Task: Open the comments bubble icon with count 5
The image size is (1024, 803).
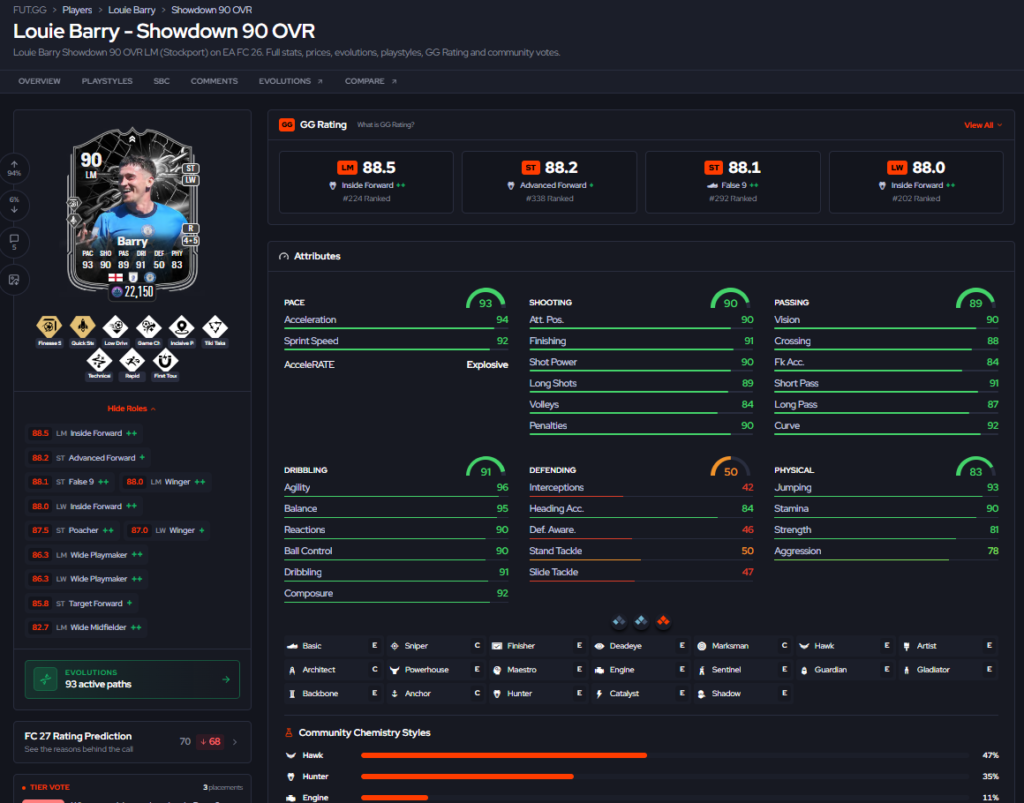Action: (14, 242)
